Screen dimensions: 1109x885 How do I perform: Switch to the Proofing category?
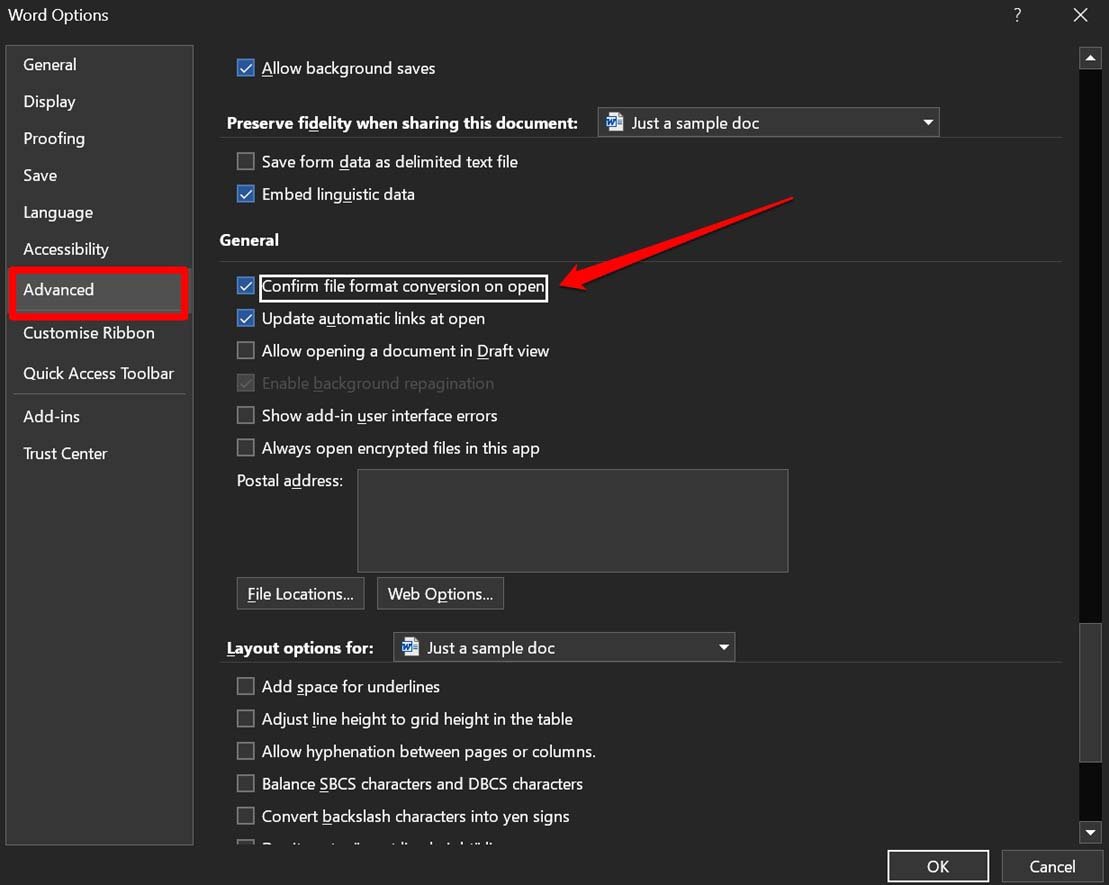pos(99,139)
